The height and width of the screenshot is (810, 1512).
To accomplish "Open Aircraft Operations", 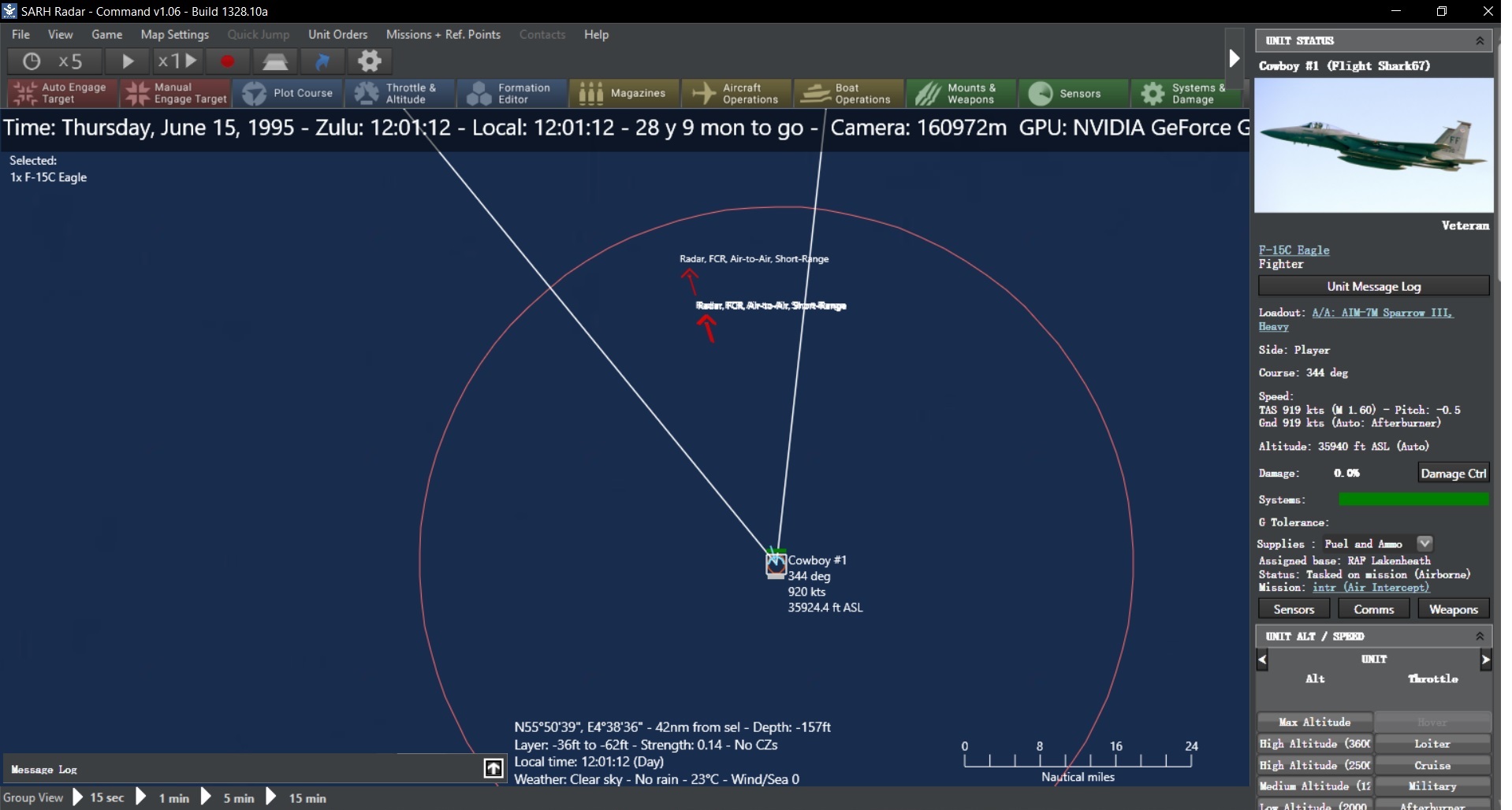I will pyautogui.click(x=736, y=93).
